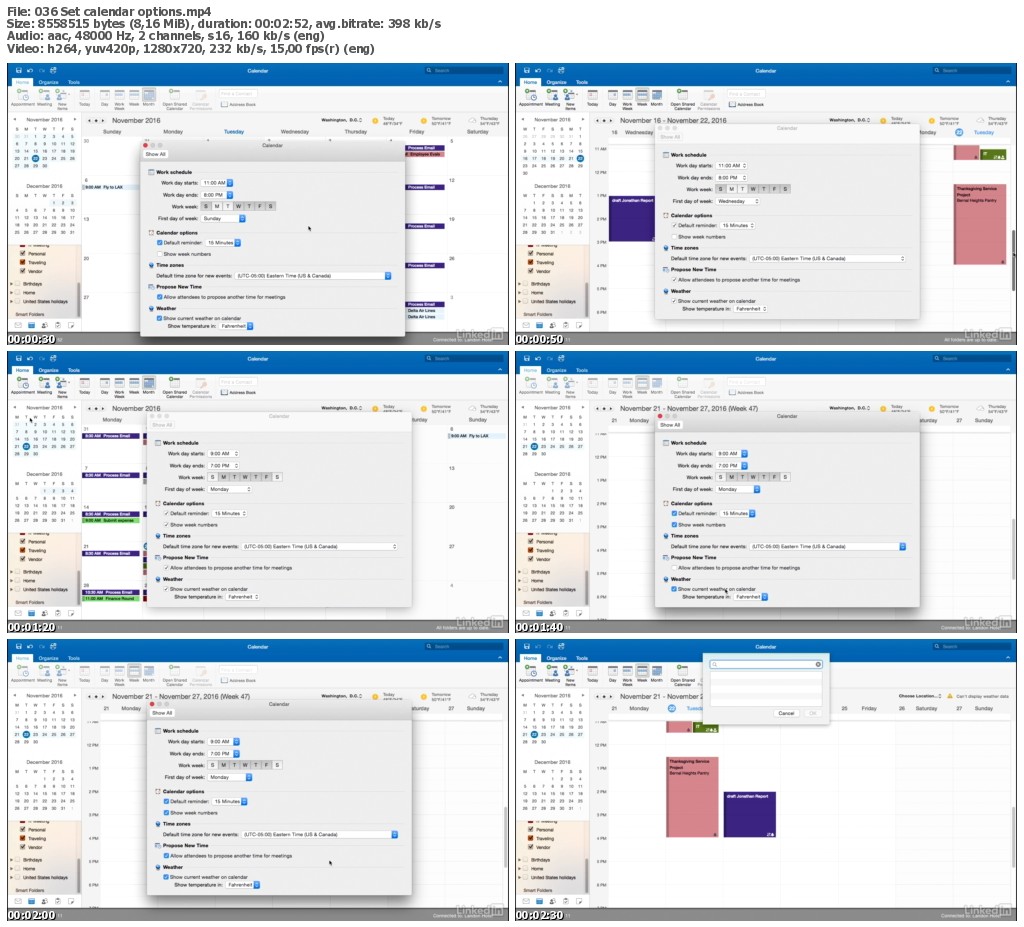Click Open Shared Calendar in the 00:00:30 frame
This screenshot has width=1024, height=927.
point(174,98)
